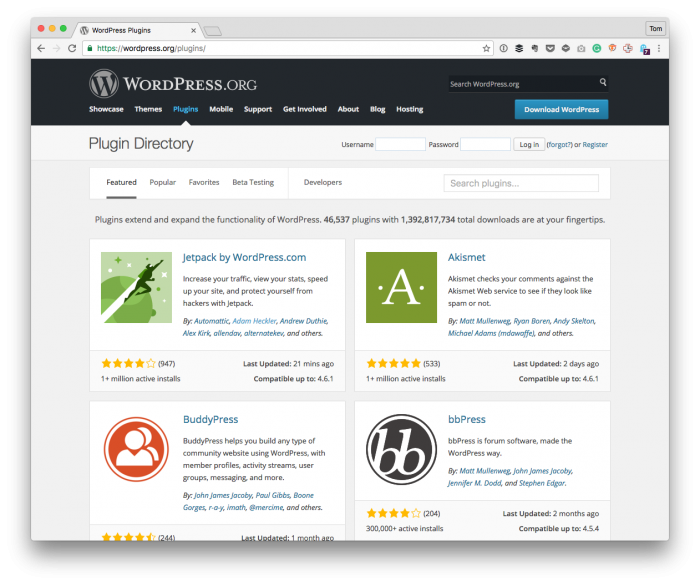Click the gray camera extension icon
700x585 pixels.
581,48
